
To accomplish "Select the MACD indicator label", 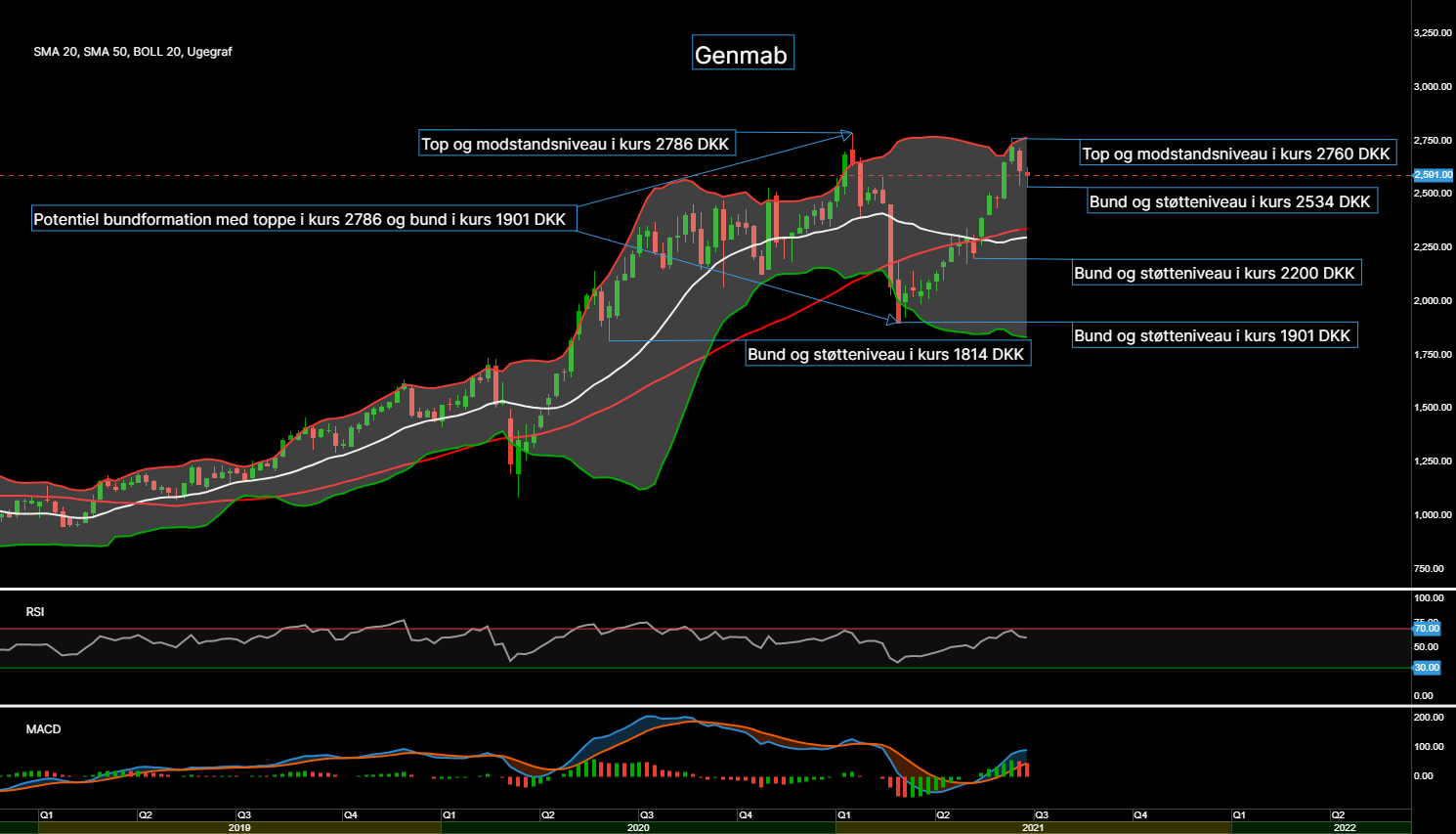I will 43,729.
